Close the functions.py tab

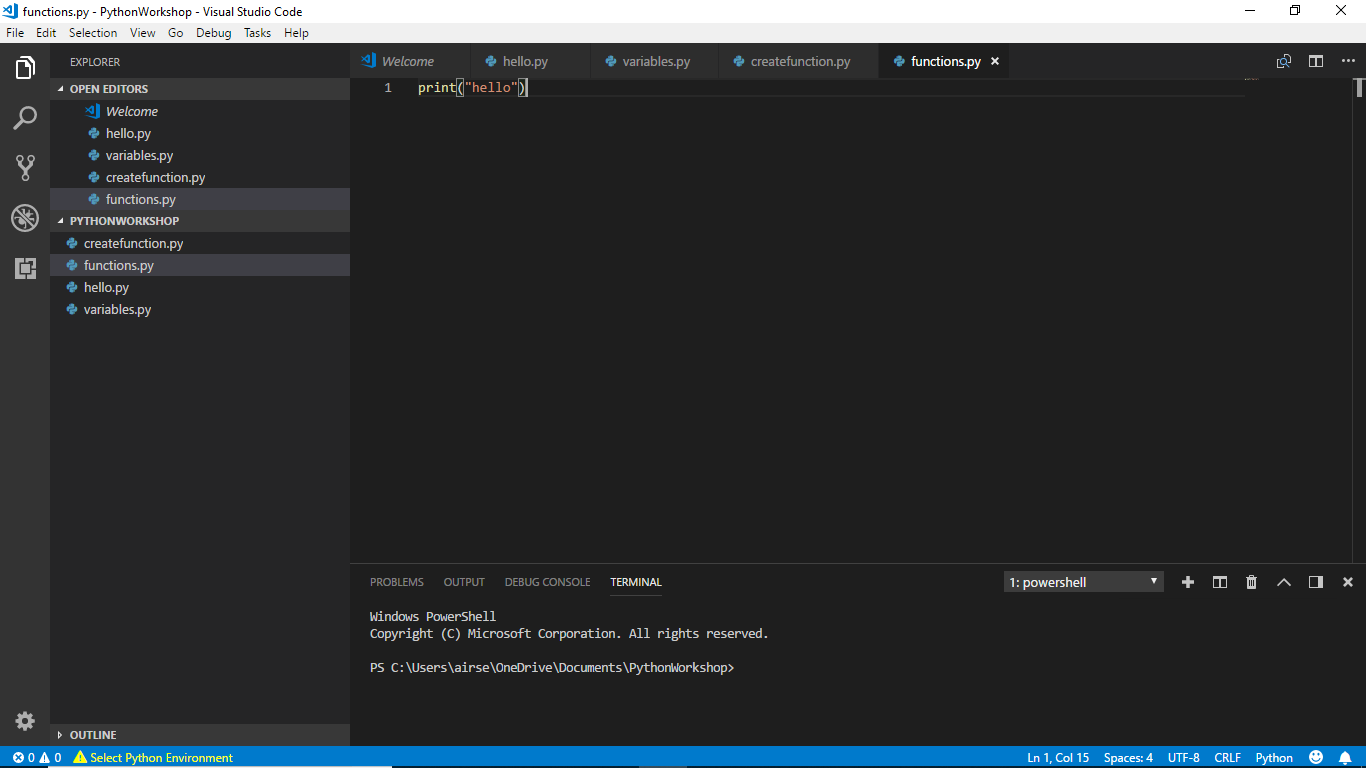pos(995,61)
